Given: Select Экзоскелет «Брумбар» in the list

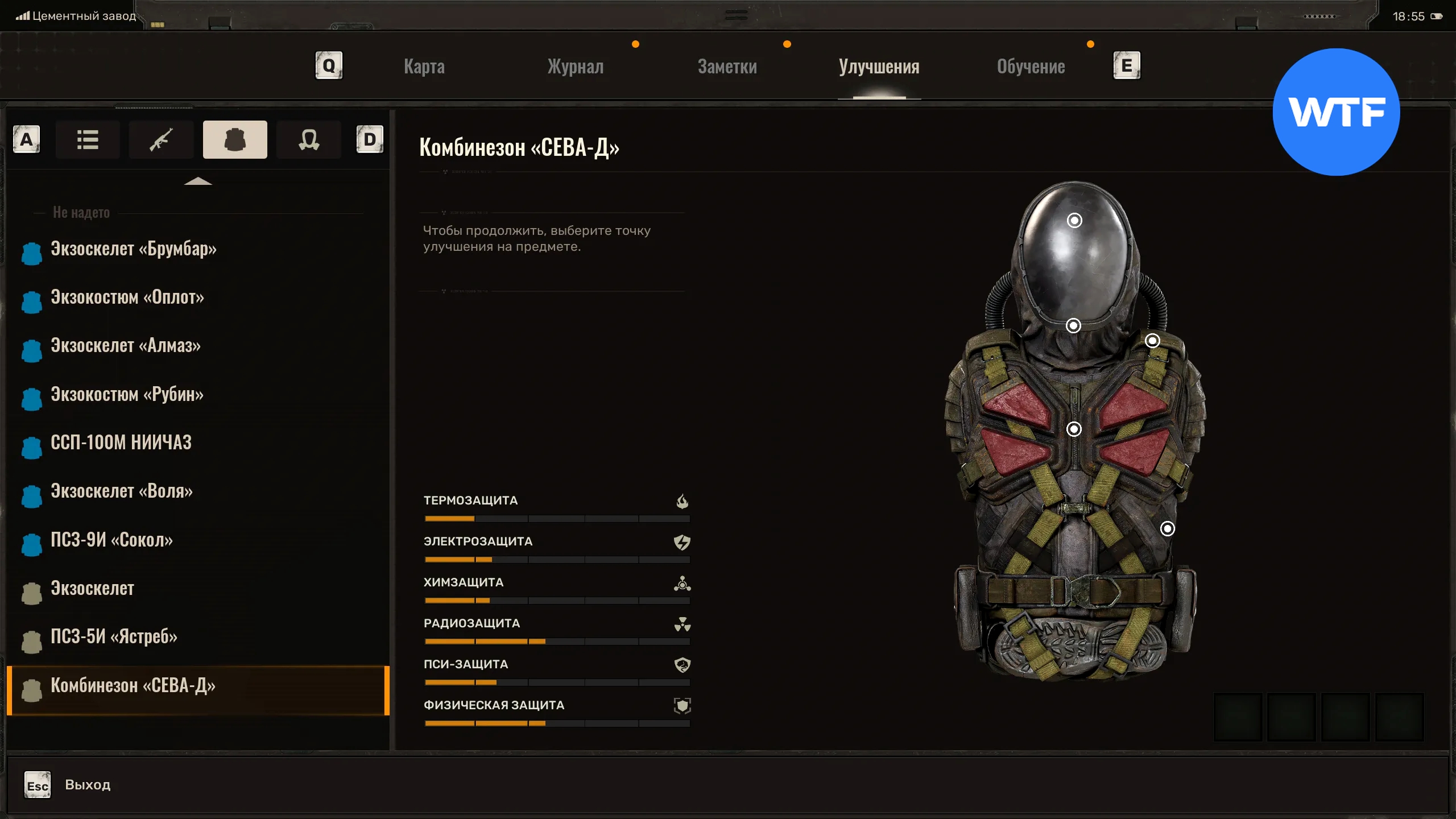Looking at the screenshot, I should 133,249.
